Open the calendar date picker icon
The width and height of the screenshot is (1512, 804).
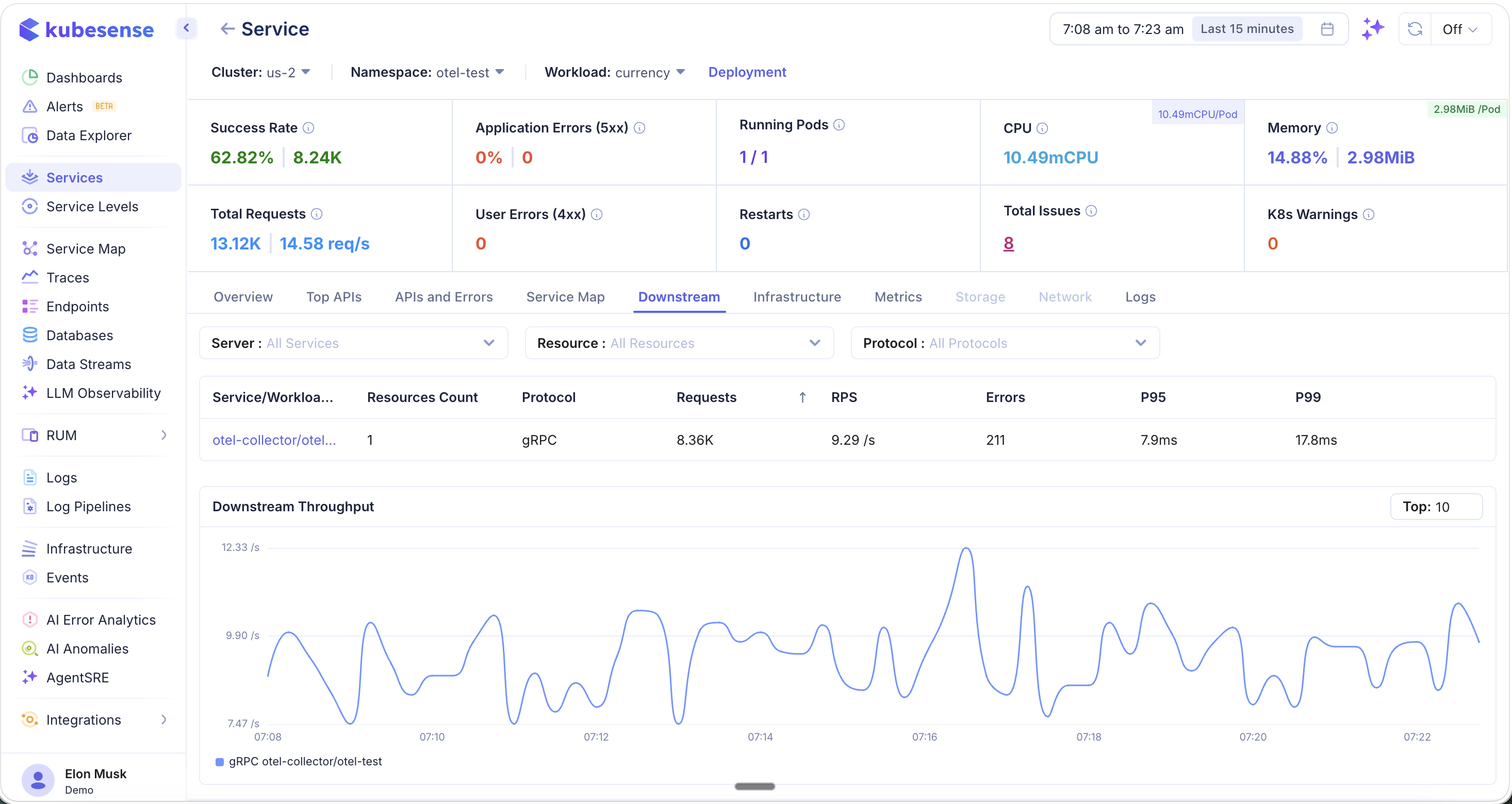click(x=1327, y=29)
